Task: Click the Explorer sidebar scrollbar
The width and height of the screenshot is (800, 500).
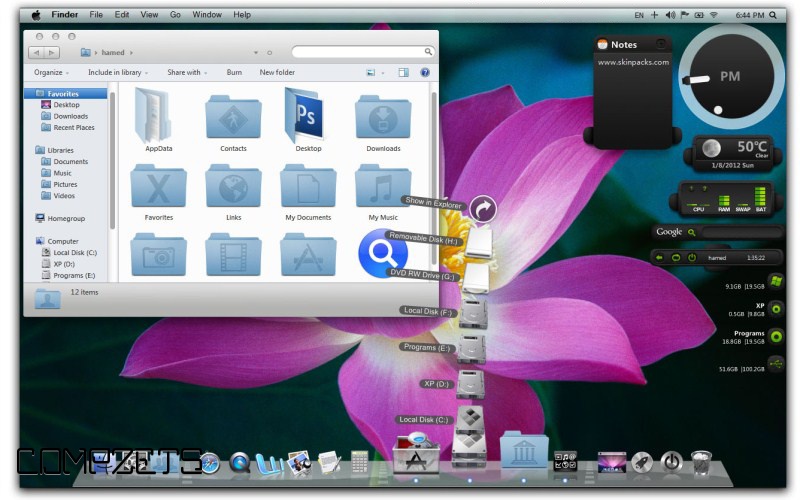Action: pos(112,161)
